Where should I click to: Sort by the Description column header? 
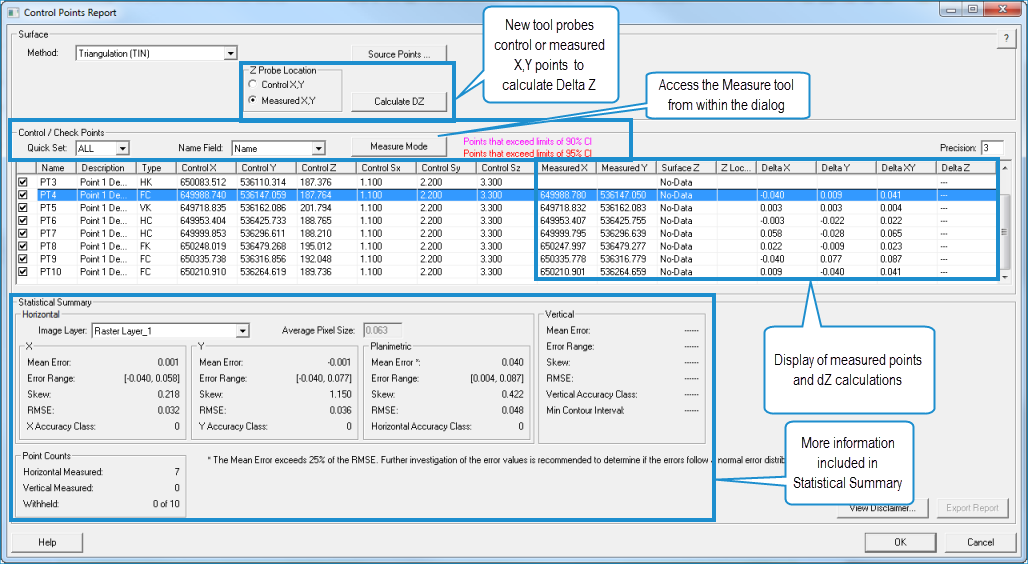point(107,168)
